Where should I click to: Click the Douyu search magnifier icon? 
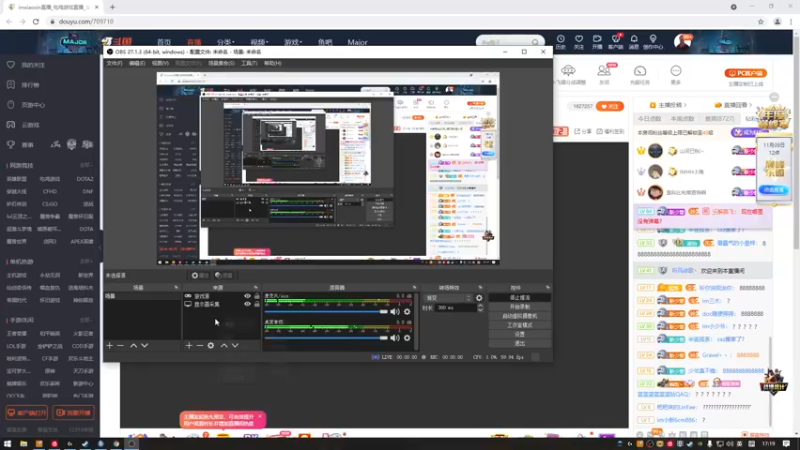pyautogui.click(x=535, y=42)
